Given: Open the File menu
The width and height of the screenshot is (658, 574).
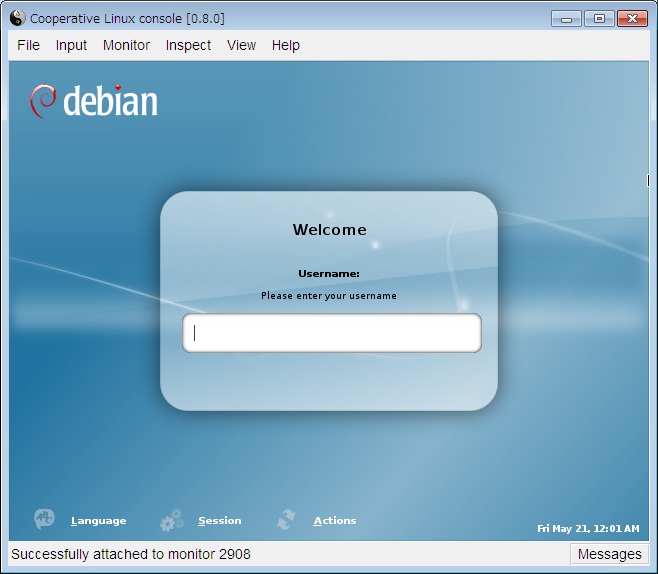Looking at the screenshot, I should pos(29,45).
